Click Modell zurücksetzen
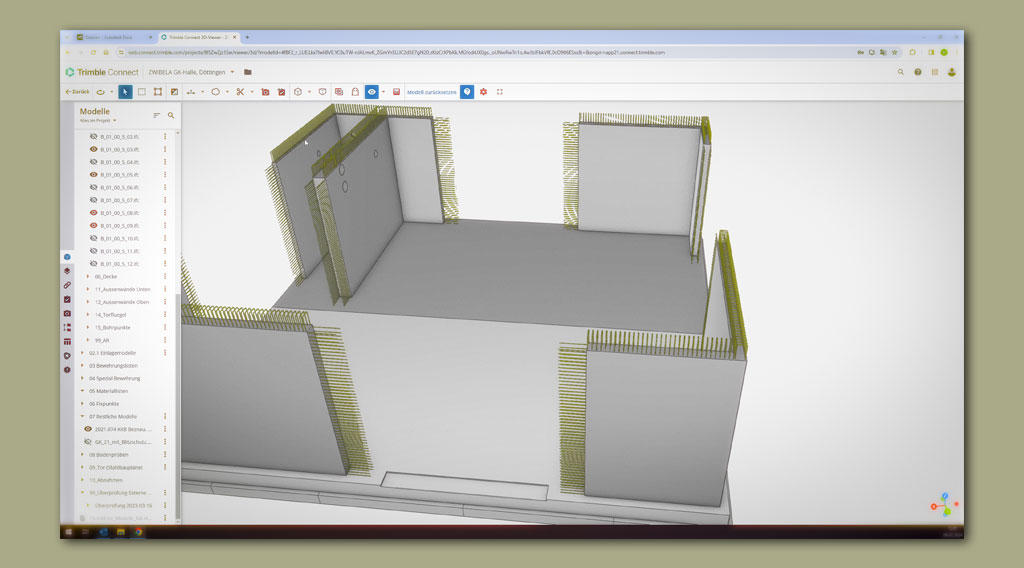1024x568 pixels. [431, 92]
